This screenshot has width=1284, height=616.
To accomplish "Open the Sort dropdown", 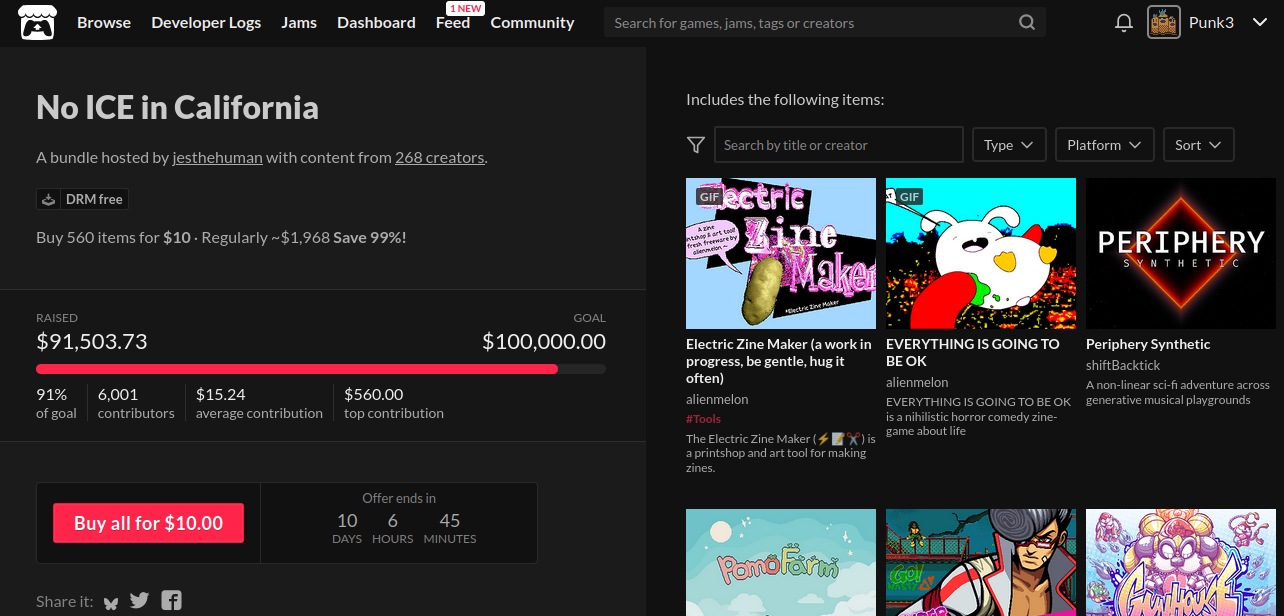I will point(1199,145).
